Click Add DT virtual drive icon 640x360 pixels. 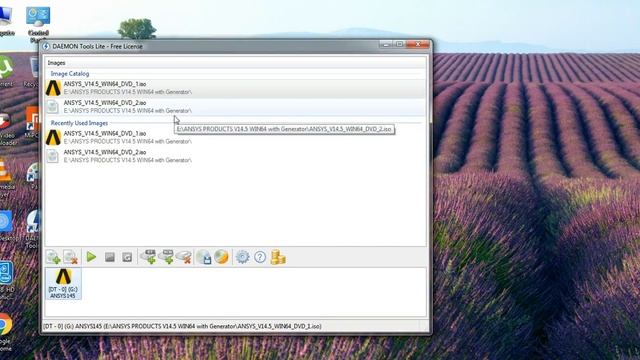click(148, 257)
